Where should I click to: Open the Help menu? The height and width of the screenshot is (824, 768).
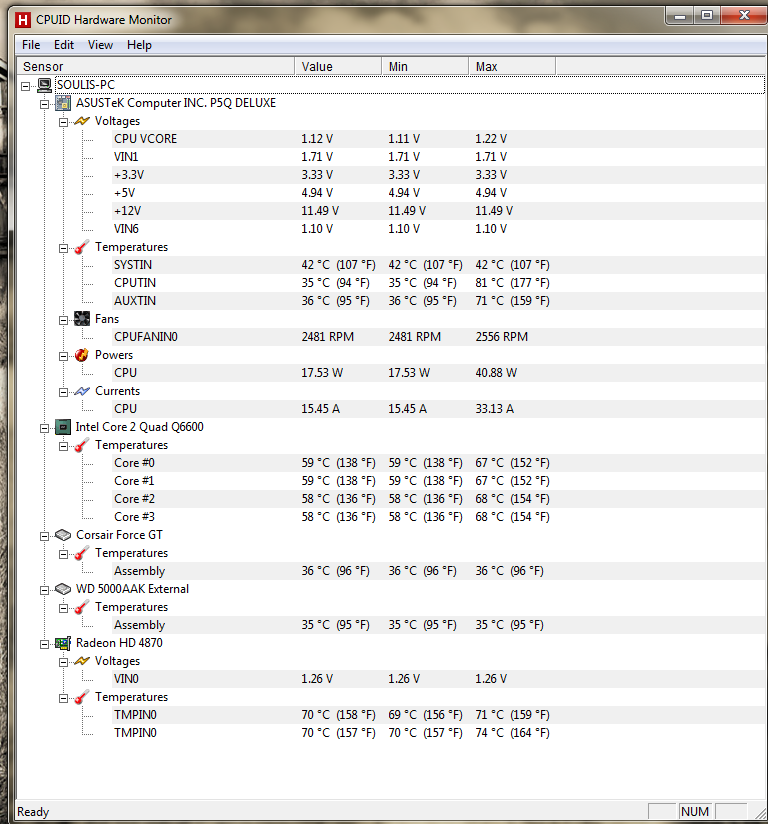139,45
